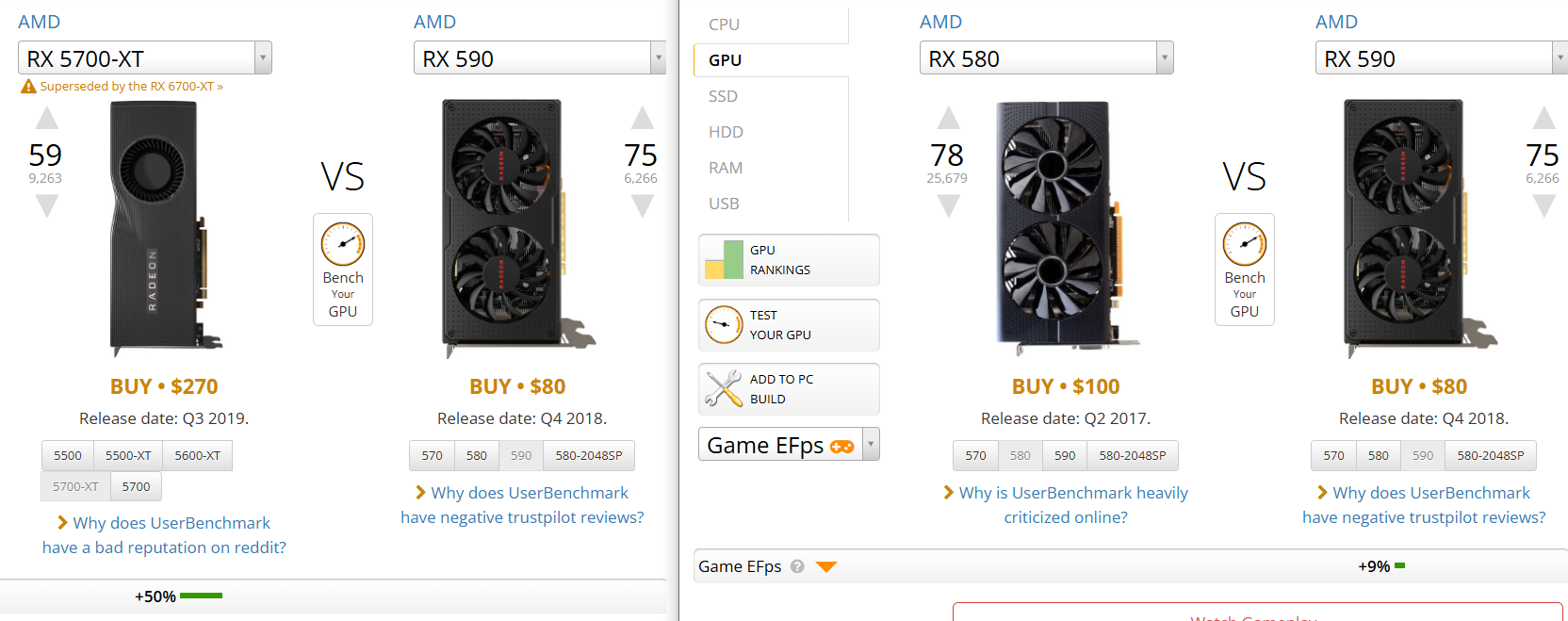Select the CPU category tab
Viewport: 1568px width, 621px height.
click(725, 25)
